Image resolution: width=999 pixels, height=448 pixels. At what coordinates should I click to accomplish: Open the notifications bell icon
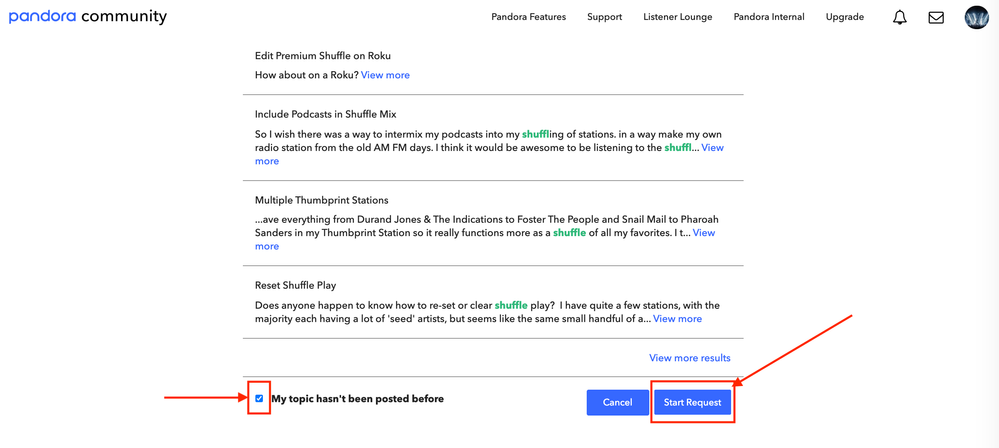(x=900, y=17)
